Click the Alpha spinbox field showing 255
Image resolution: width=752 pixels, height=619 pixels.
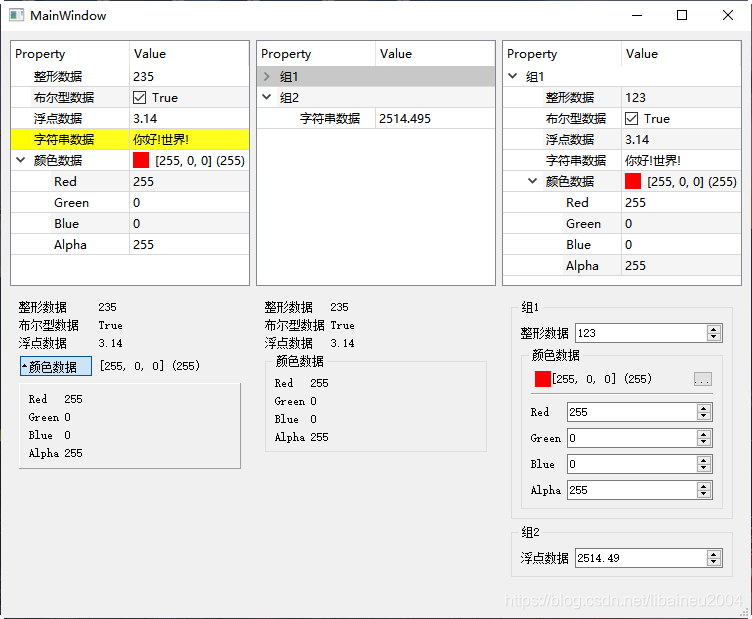[632, 490]
